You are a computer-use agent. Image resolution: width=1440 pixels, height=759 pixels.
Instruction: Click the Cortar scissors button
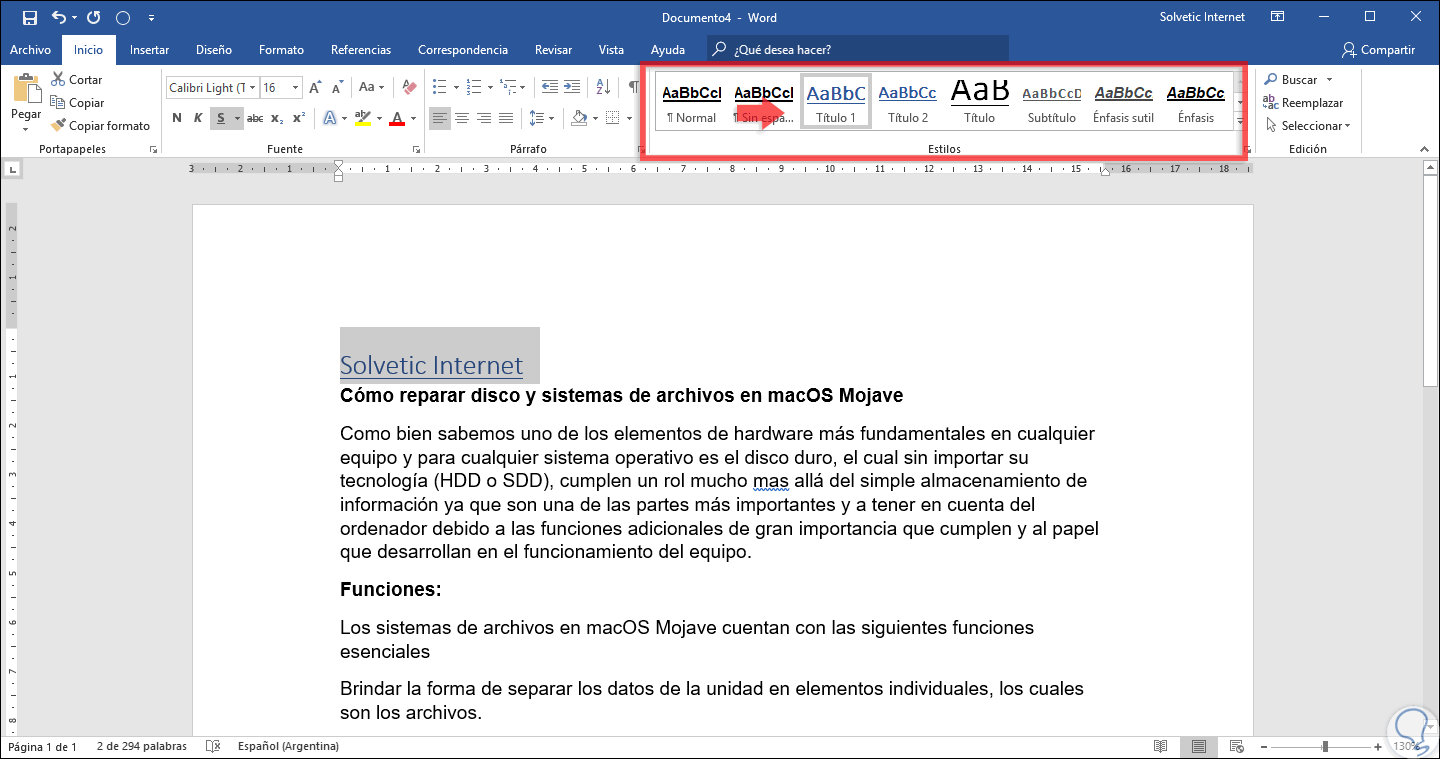click(x=76, y=80)
